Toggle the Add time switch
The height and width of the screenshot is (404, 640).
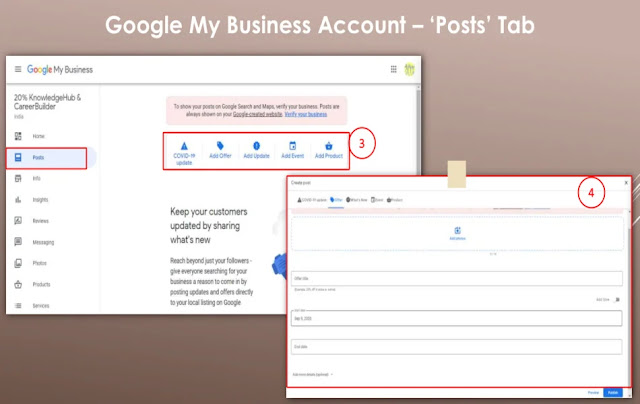(x=617, y=300)
